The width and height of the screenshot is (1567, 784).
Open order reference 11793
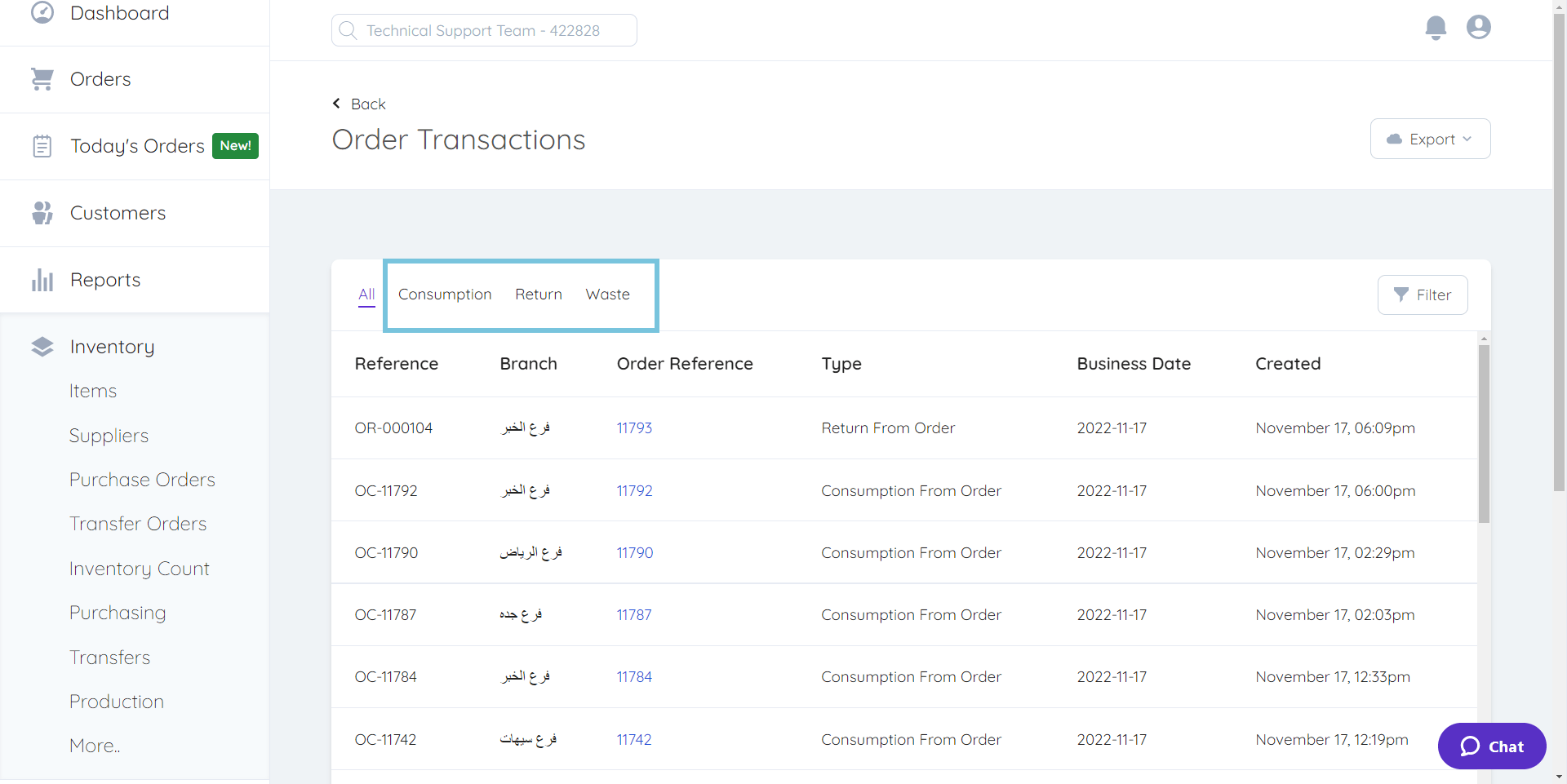pyautogui.click(x=634, y=427)
